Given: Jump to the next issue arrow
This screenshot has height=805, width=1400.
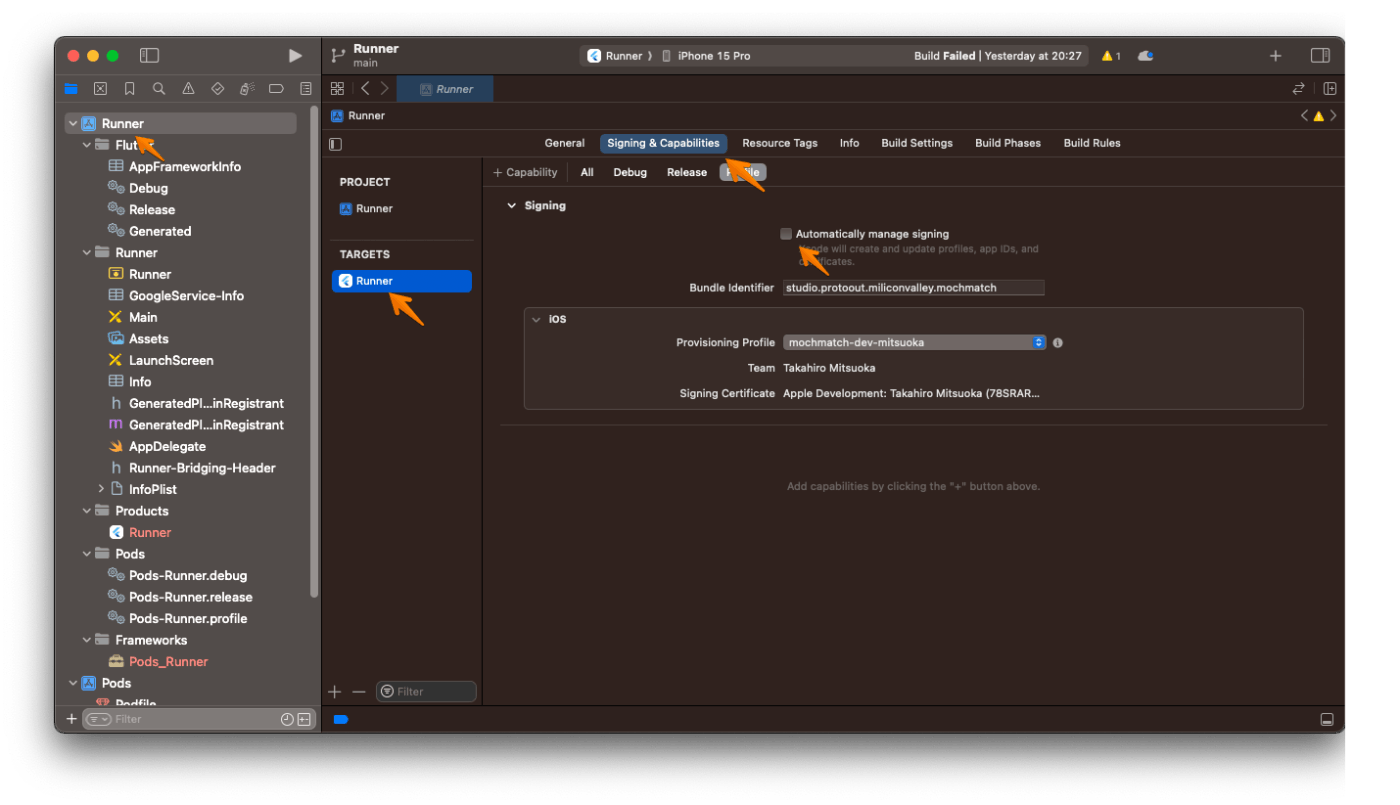Looking at the screenshot, I should (1333, 116).
